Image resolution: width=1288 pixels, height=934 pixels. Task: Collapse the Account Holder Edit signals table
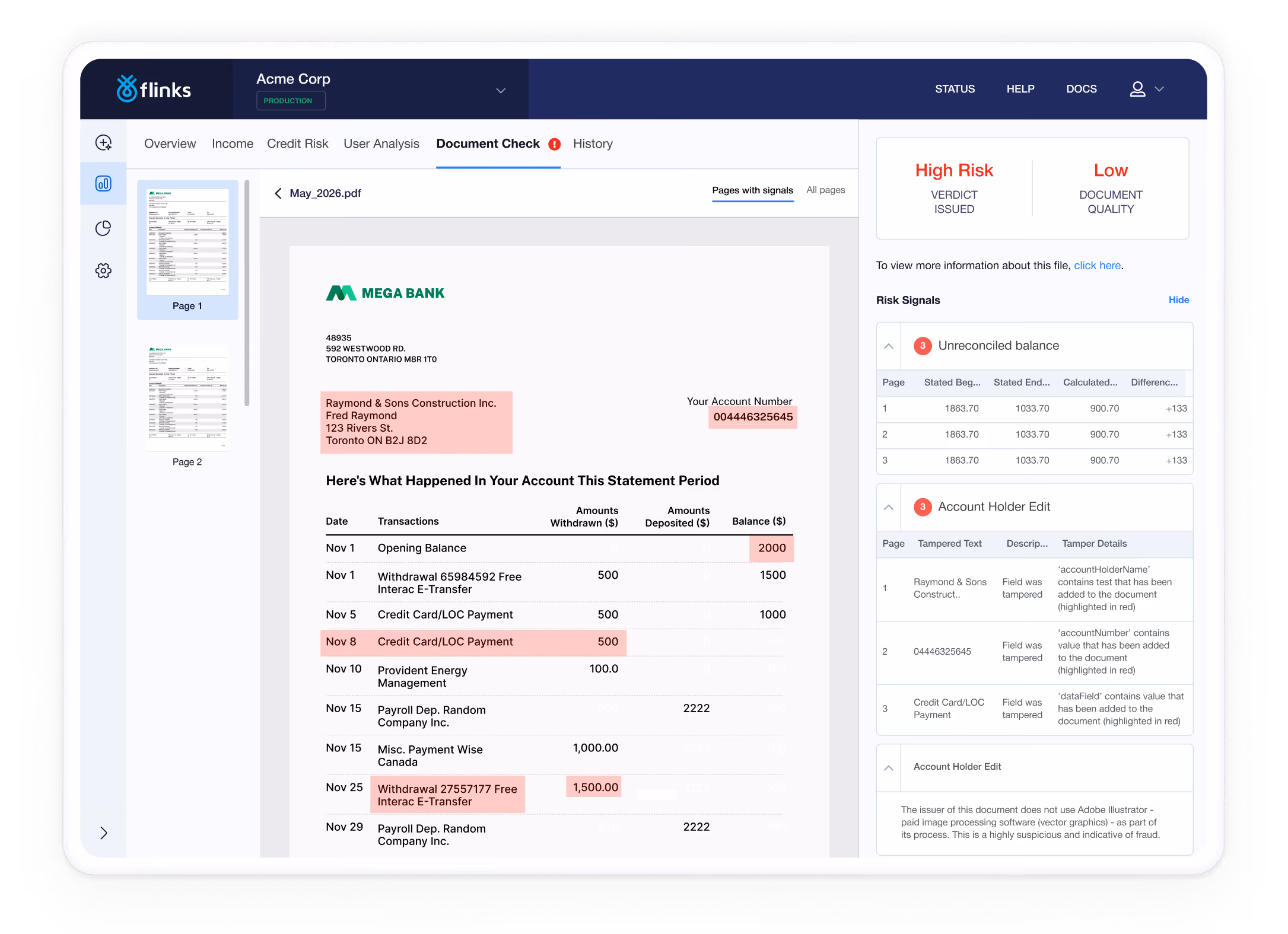(889, 508)
